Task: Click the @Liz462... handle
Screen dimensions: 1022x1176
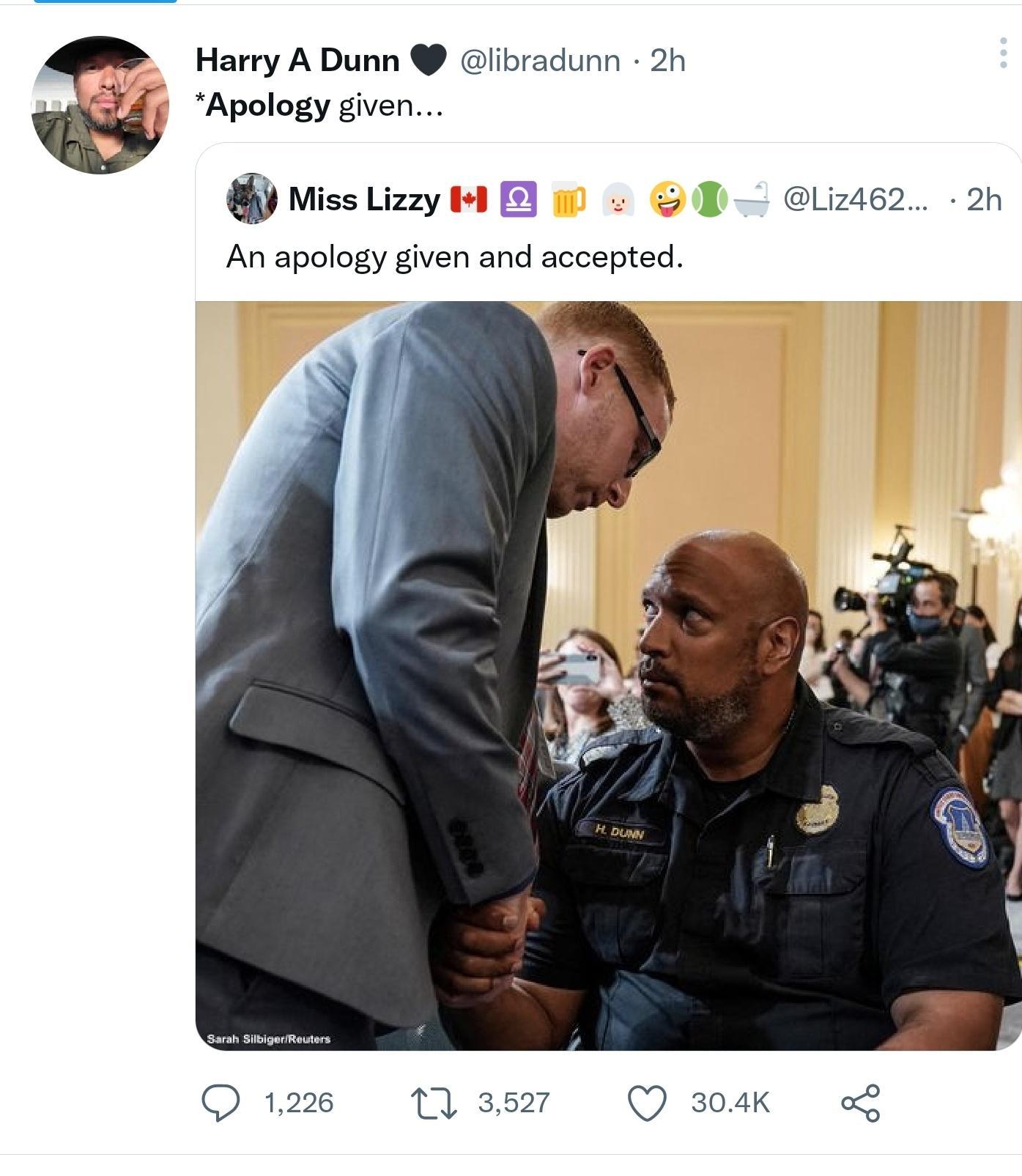Action: click(x=855, y=199)
